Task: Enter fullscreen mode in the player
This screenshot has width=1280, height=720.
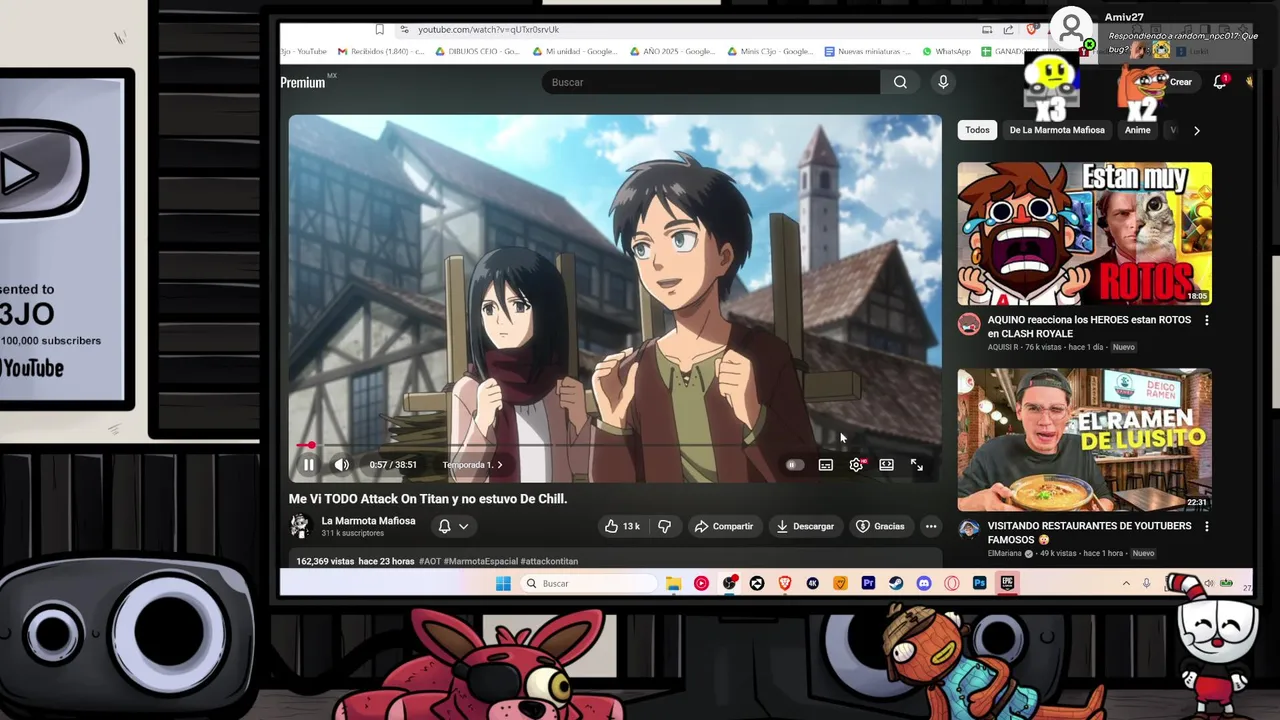Action: (917, 465)
